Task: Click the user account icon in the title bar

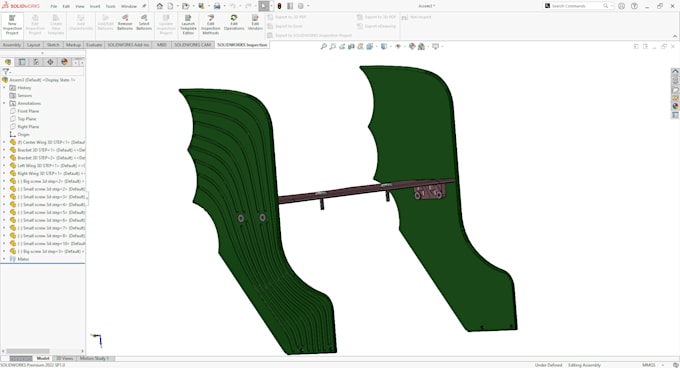Action: 621,6
